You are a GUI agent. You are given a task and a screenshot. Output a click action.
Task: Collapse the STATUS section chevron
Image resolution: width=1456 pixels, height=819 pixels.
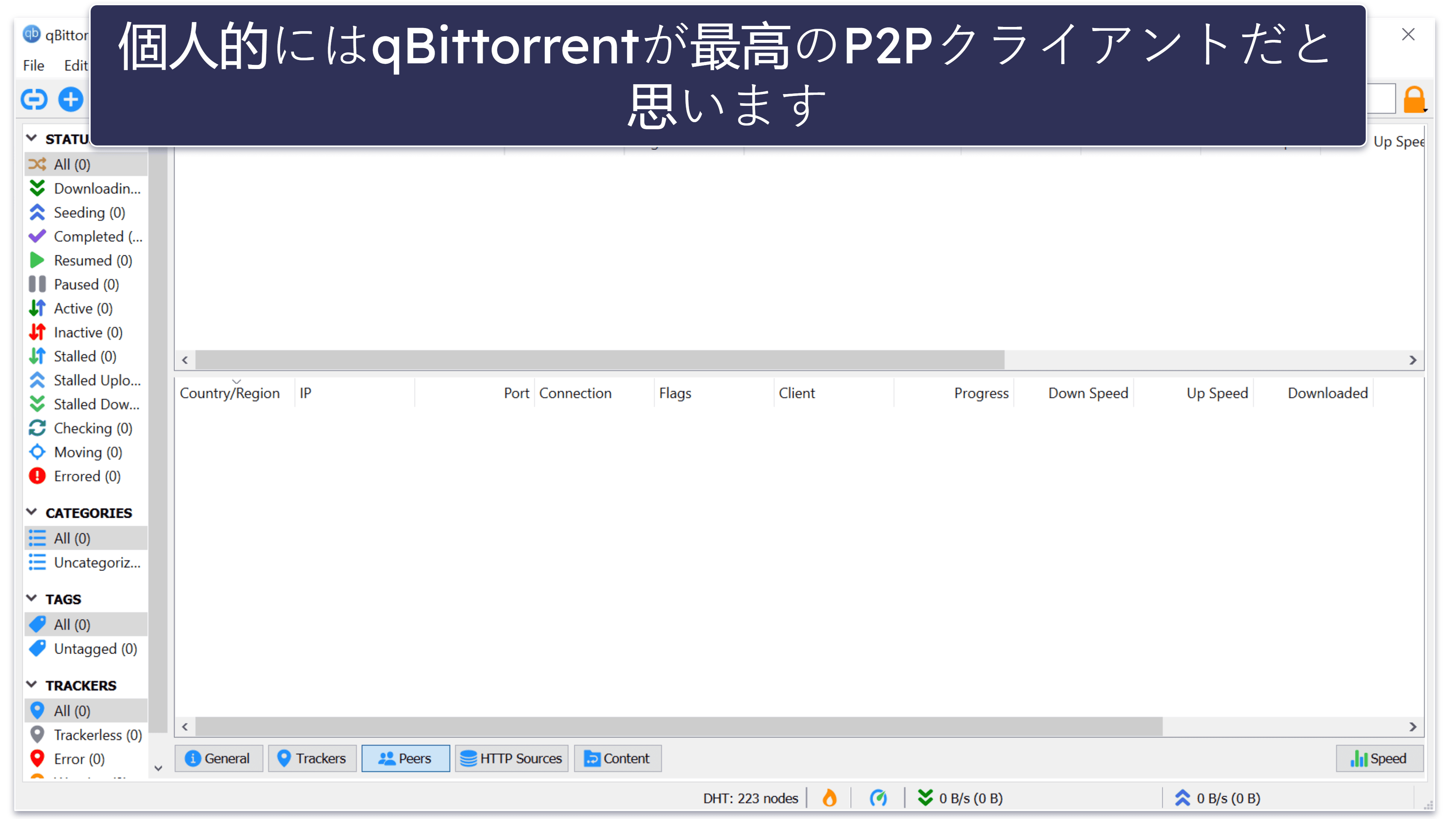click(x=31, y=138)
